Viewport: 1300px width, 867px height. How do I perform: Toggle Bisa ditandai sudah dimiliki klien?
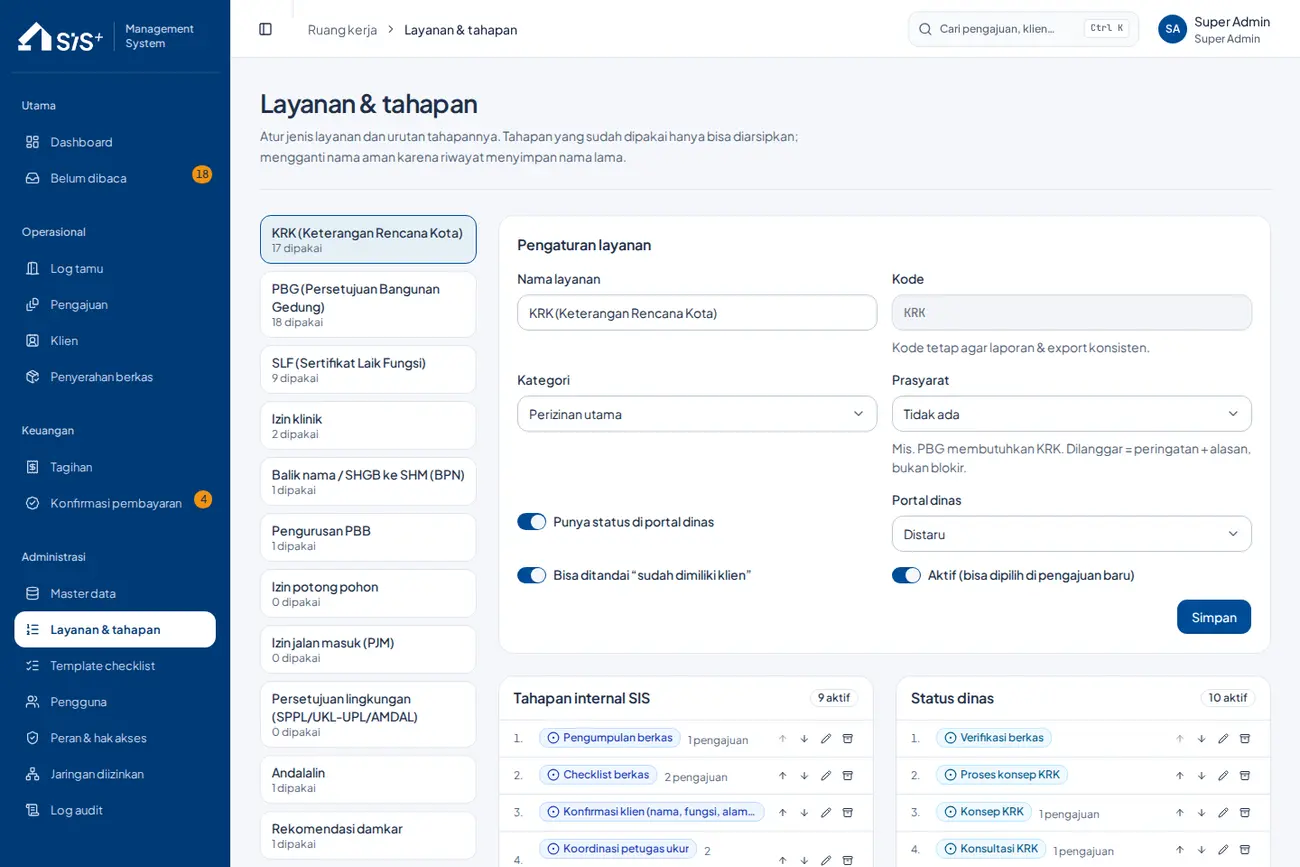click(531, 575)
